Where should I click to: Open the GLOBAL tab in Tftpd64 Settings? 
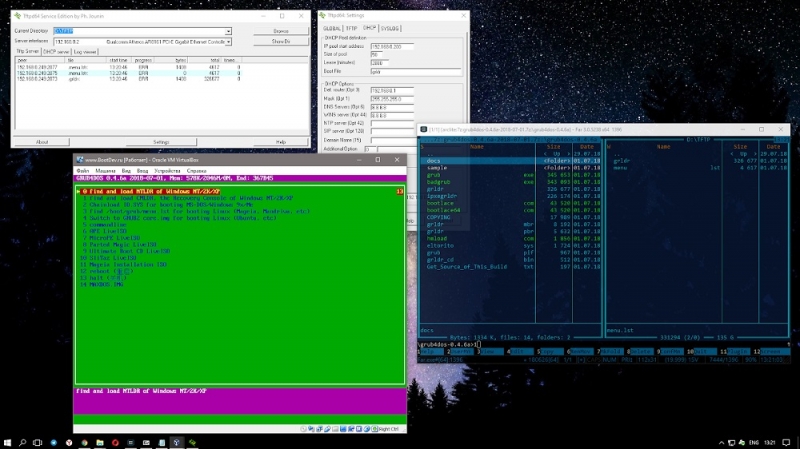pos(332,29)
